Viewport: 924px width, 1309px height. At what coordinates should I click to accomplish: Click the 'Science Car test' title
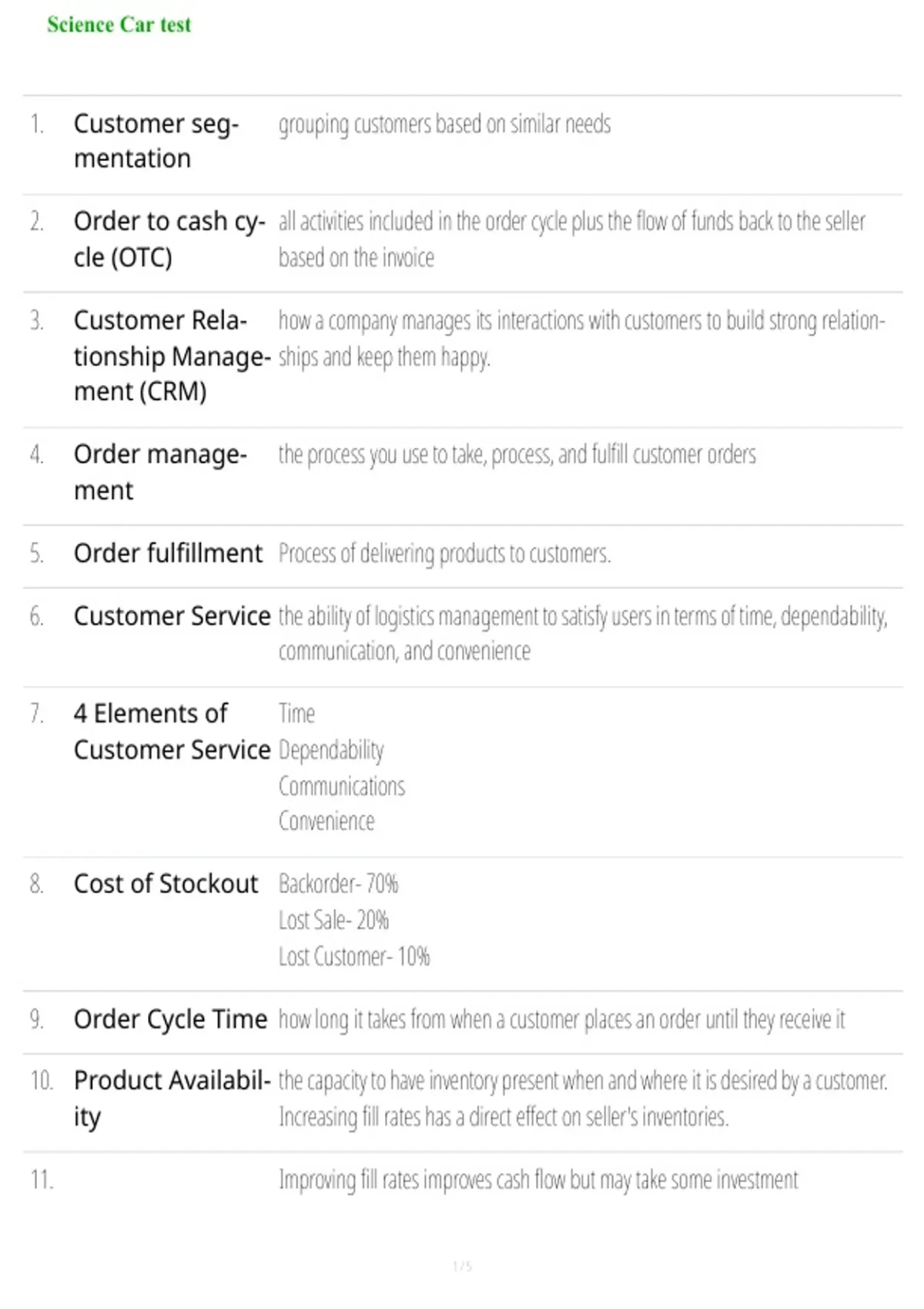click(x=119, y=25)
